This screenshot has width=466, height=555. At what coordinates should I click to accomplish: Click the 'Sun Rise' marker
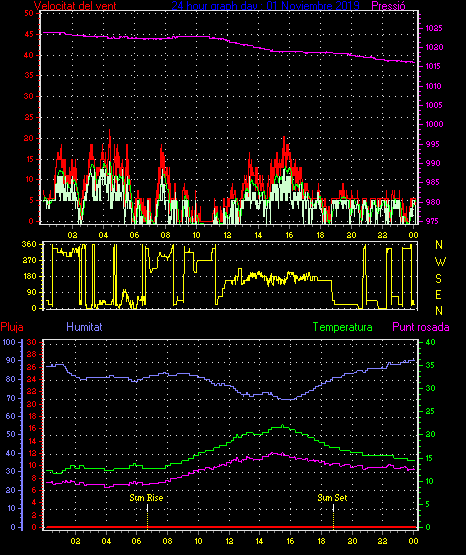(146, 498)
